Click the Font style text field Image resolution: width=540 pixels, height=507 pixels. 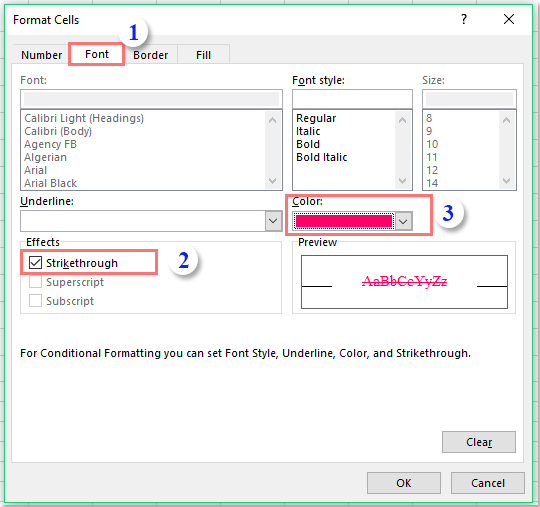coord(352,99)
